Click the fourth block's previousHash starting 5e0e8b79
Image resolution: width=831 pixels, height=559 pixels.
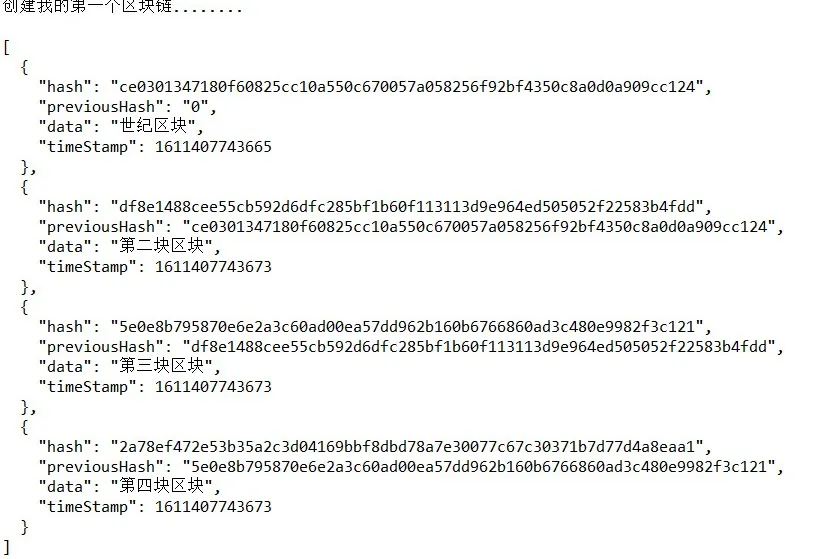click(479, 467)
